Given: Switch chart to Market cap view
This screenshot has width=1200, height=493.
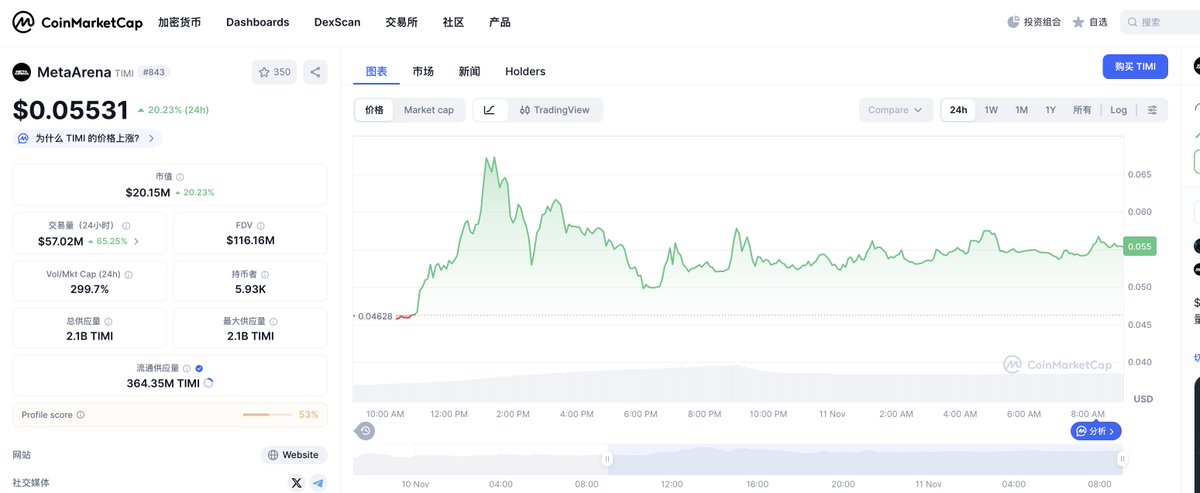Looking at the screenshot, I should 428,110.
